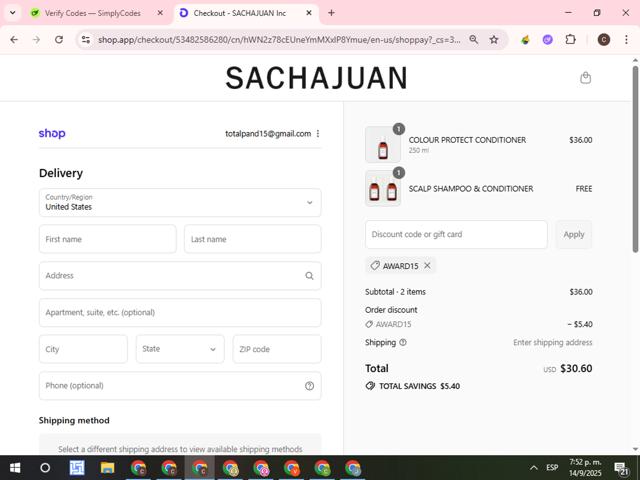Close the Checkout - SACHAJUAN tab
Viewport: 640px width, 480px height.
[x=309, y=13]
